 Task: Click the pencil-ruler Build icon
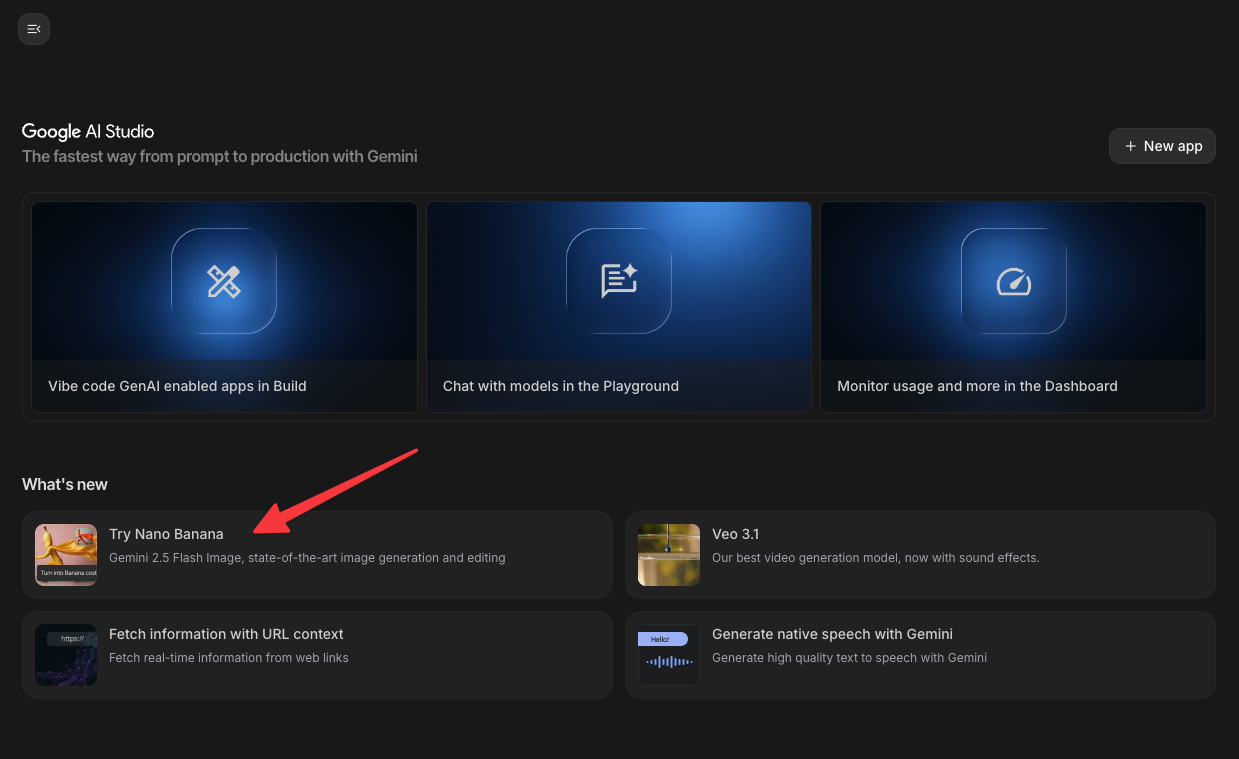pyautogui.click(x=224, y=281)
